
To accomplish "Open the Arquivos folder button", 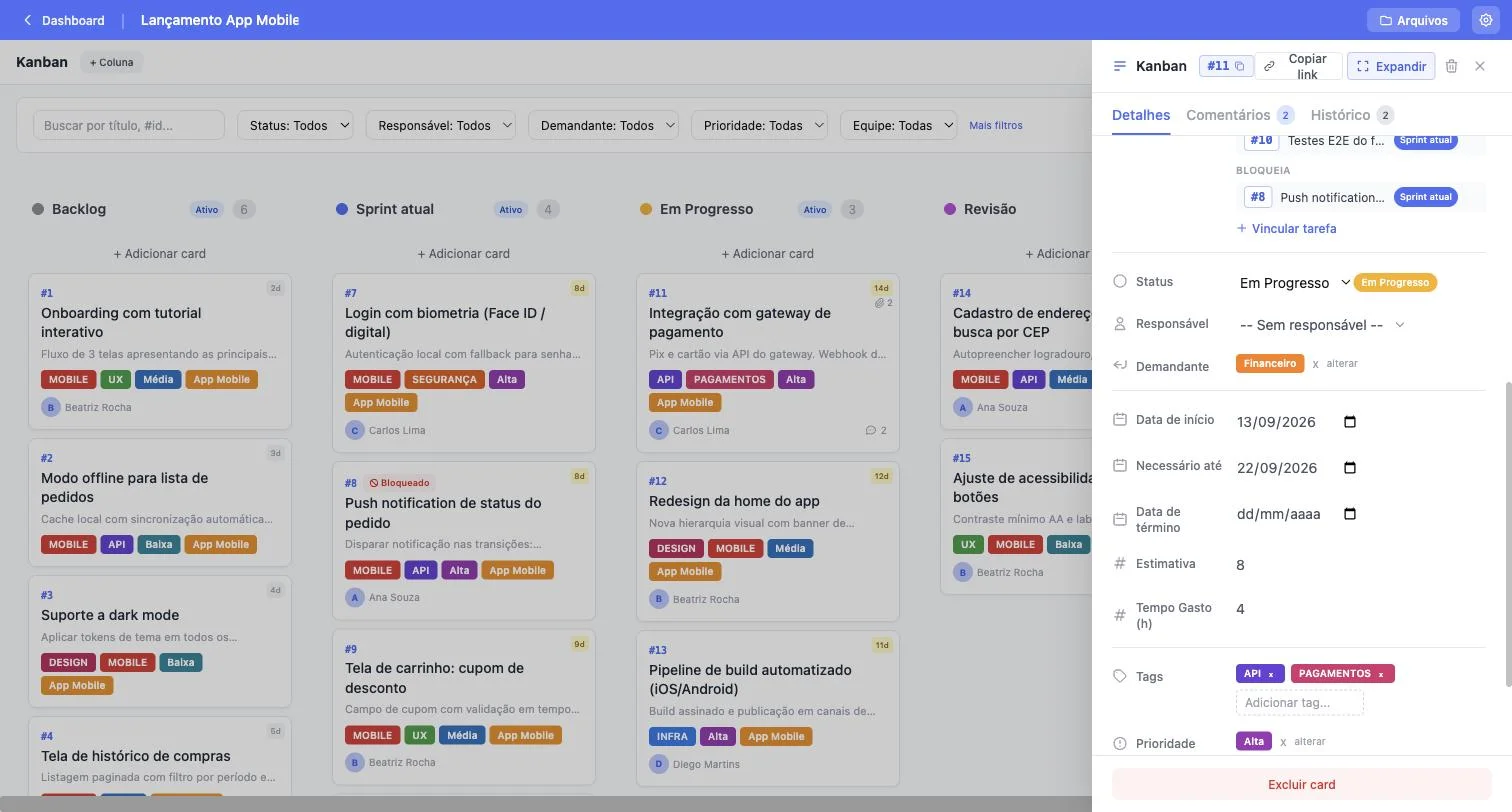I will click(1413, 20).
